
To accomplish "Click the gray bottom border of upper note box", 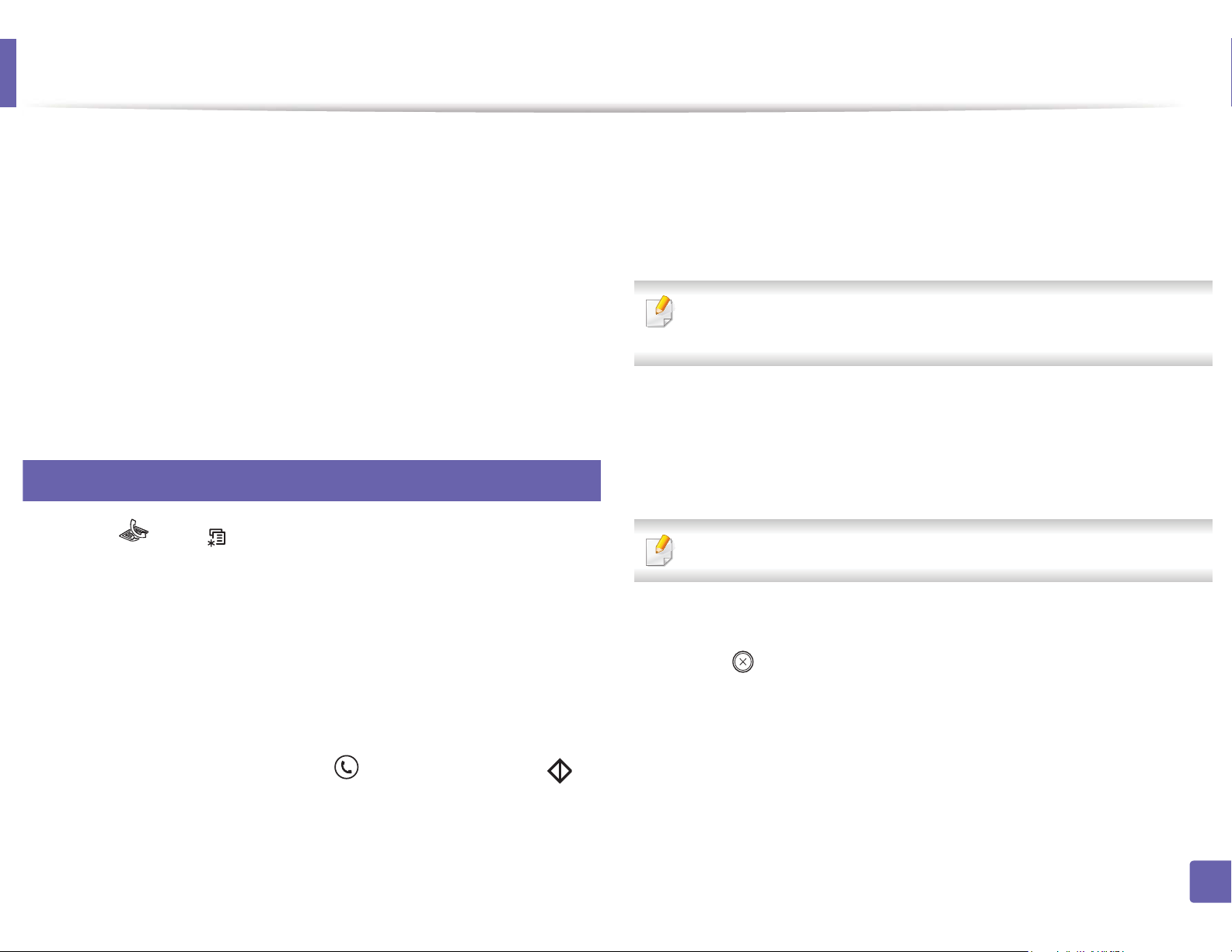I will [923, 360].
